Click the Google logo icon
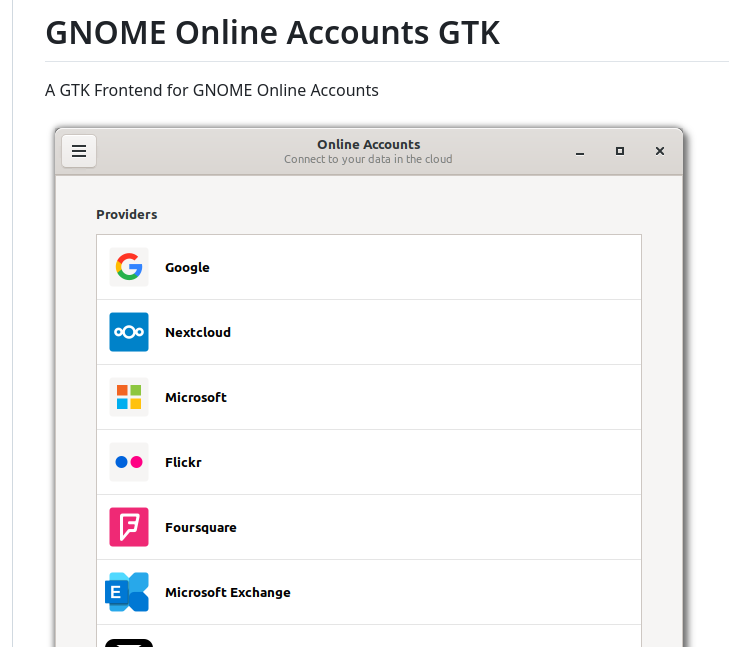 pos(129,267)
